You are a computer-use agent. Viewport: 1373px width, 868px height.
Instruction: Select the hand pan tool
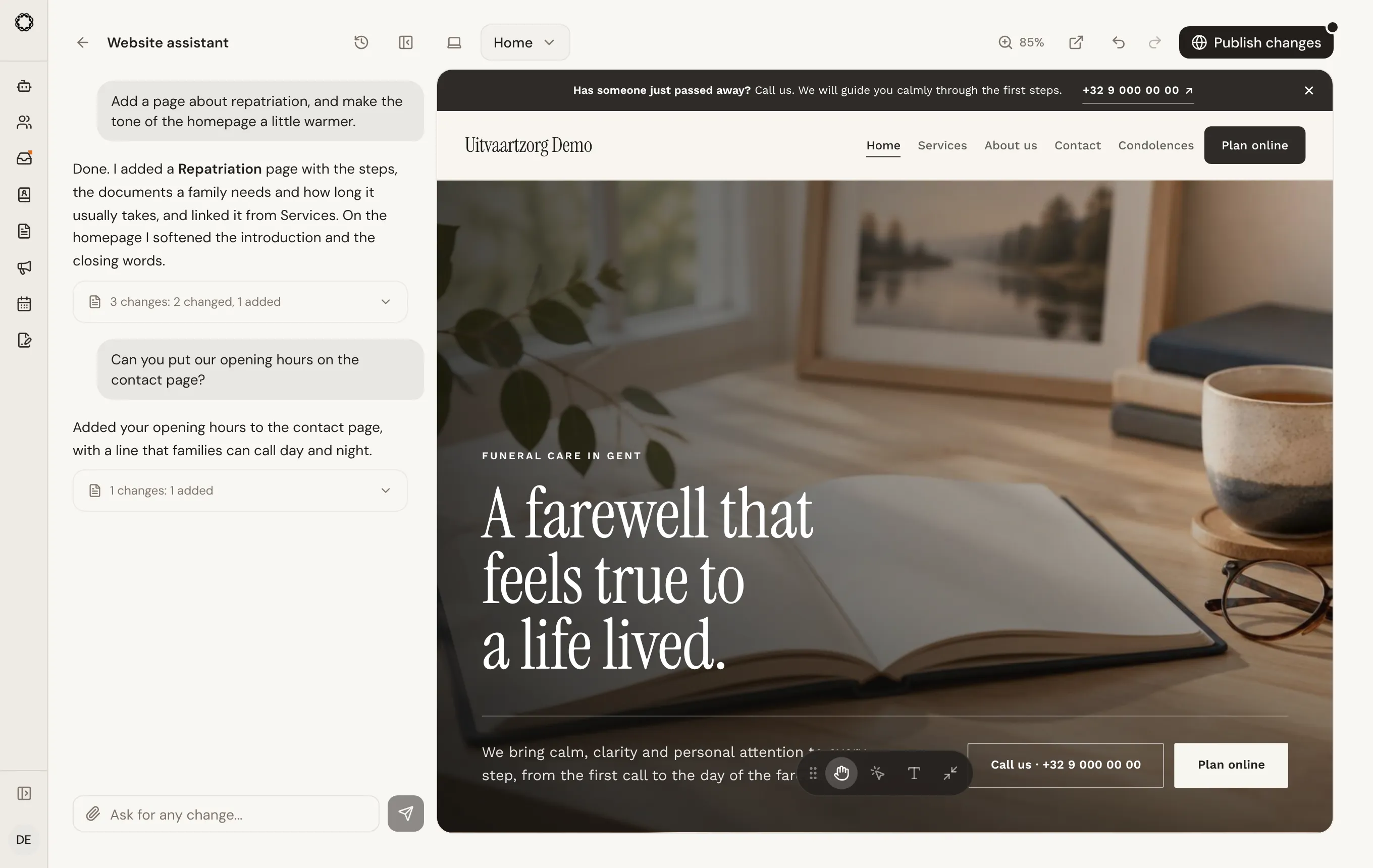(x=841, y=774)
